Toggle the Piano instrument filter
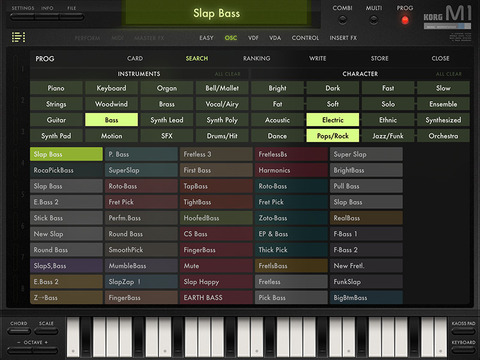480x360 pixels. coord(56,88)
